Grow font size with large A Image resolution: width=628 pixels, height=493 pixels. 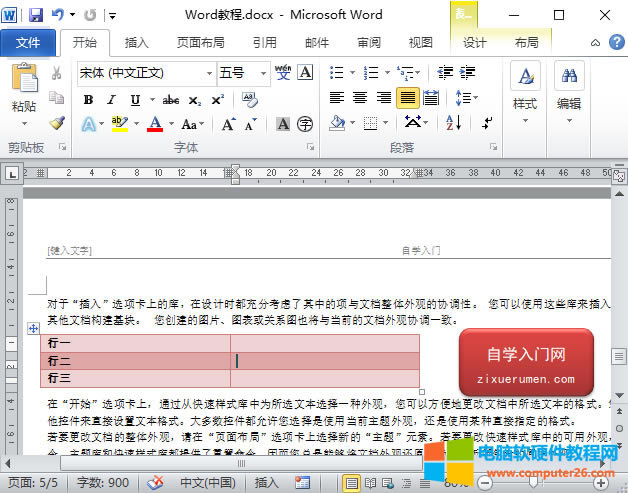(x=229, y=124)
